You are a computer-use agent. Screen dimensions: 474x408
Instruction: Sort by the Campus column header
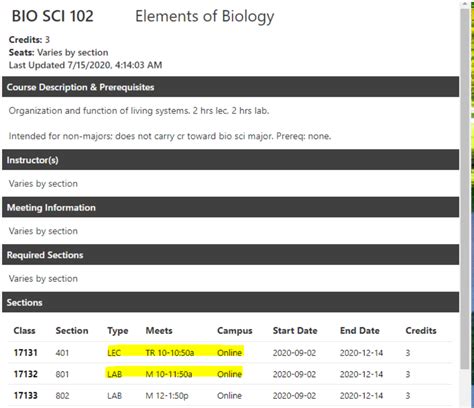[235, 331]
